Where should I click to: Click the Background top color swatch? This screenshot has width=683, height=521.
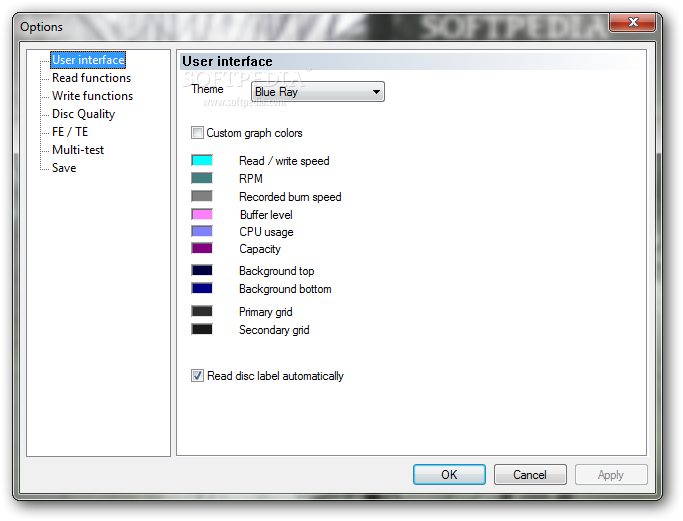pyautogui.click(x=202, y=271)
